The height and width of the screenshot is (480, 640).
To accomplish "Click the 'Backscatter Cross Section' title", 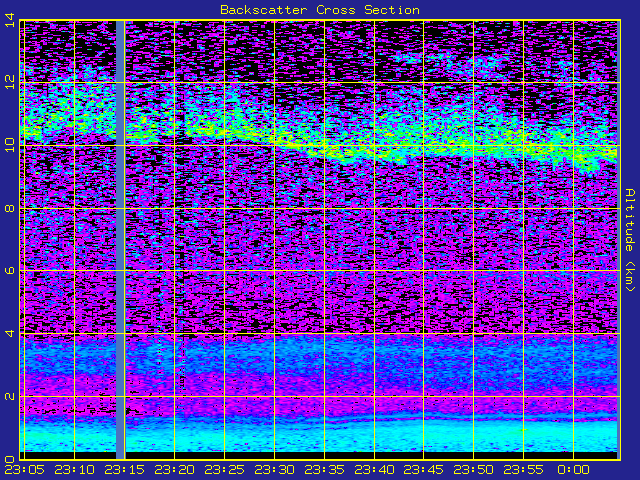I will coord(320,10).
